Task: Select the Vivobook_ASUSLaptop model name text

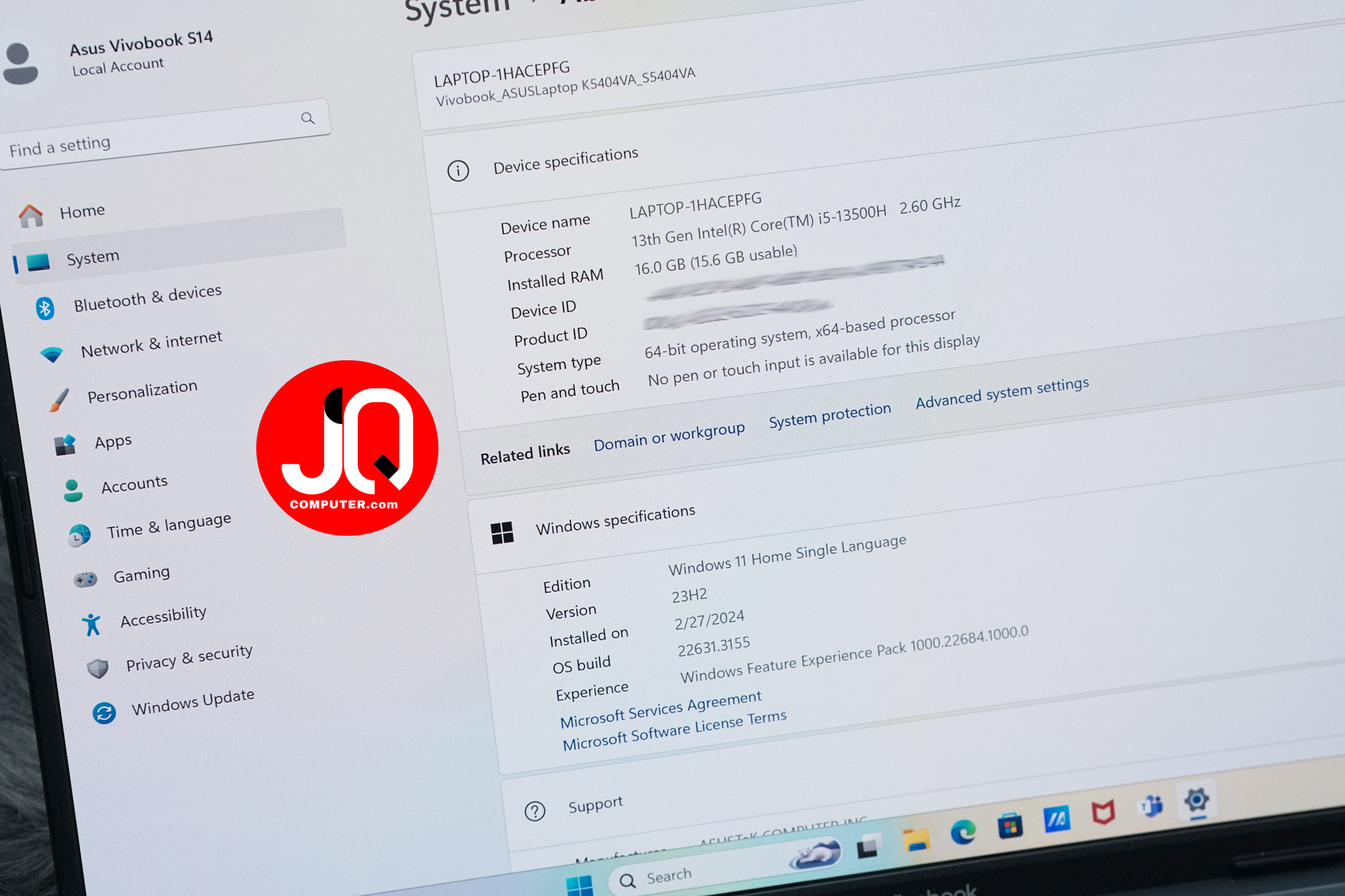Action: click(565, 87)
